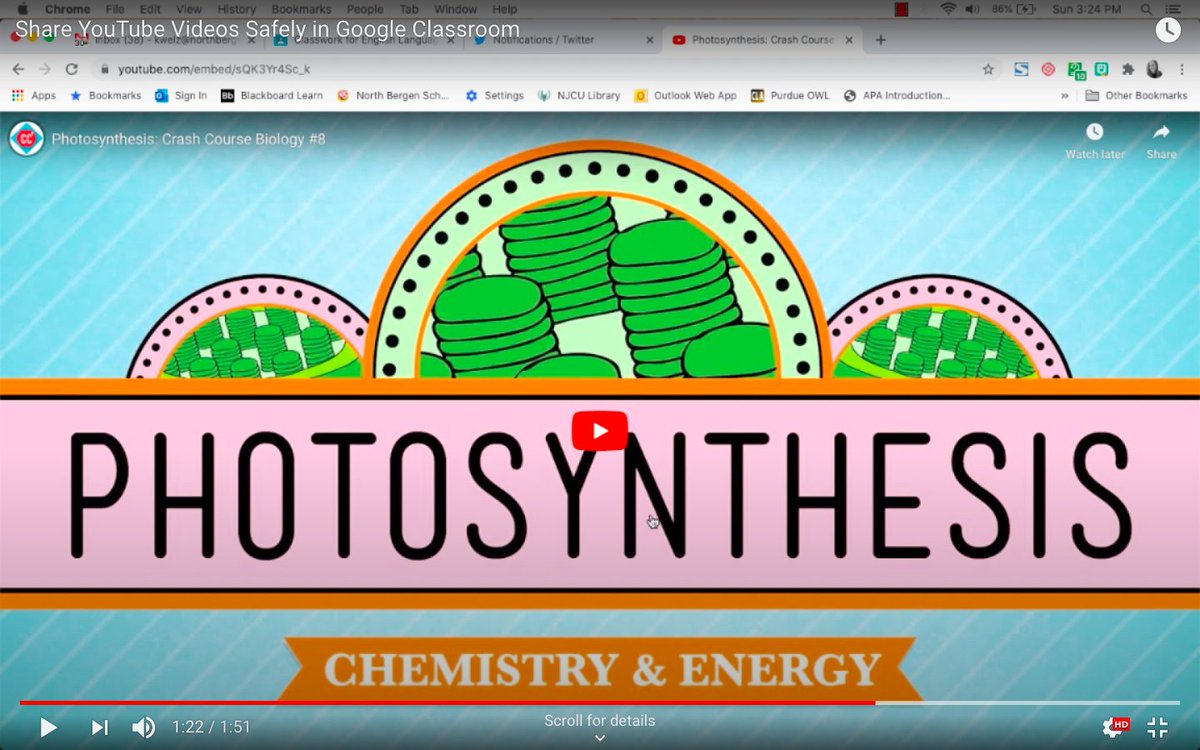Click the Watch later icon on the video

pos(1094,133)
